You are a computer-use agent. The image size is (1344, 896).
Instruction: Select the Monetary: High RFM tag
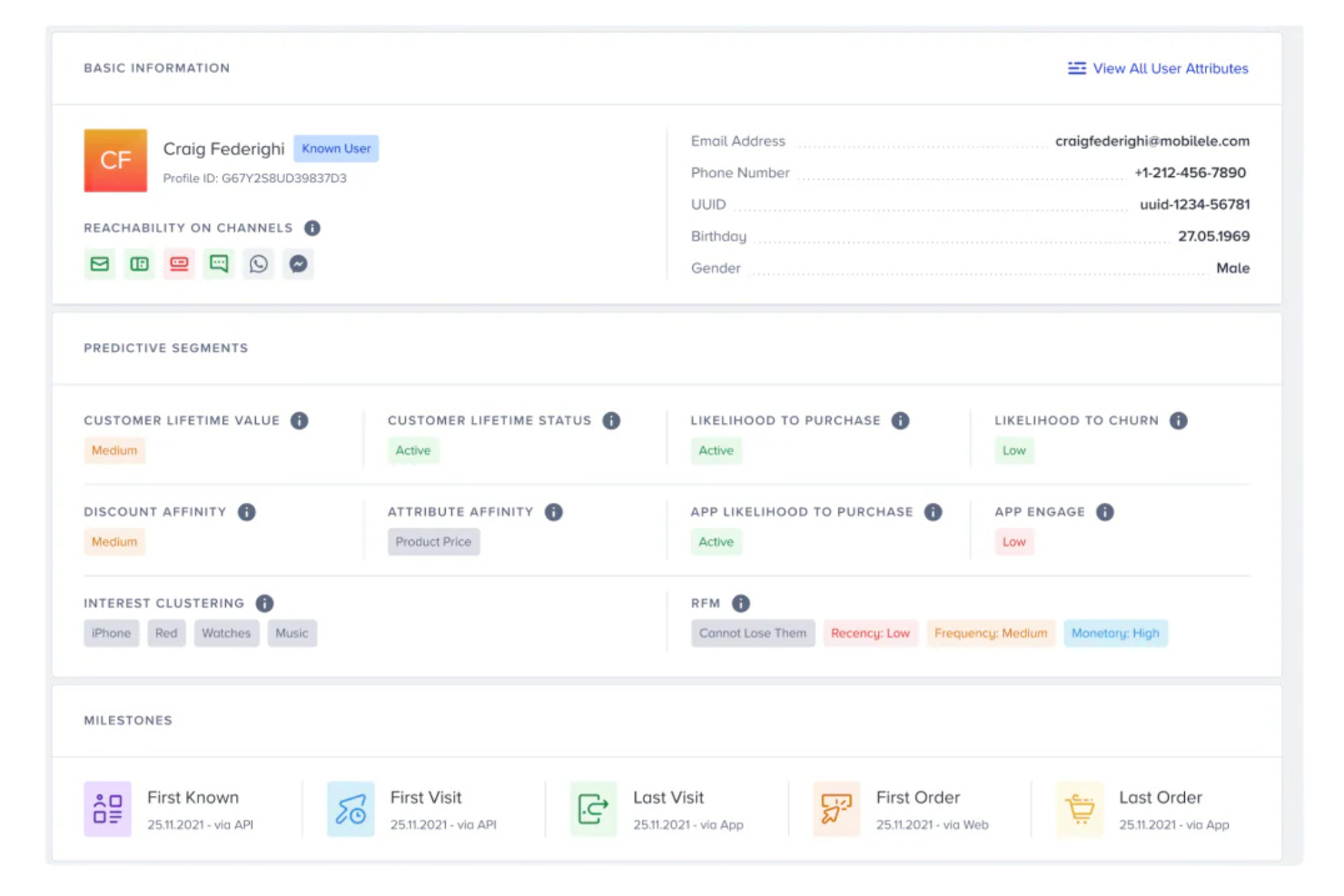[x=1115, y=633]
